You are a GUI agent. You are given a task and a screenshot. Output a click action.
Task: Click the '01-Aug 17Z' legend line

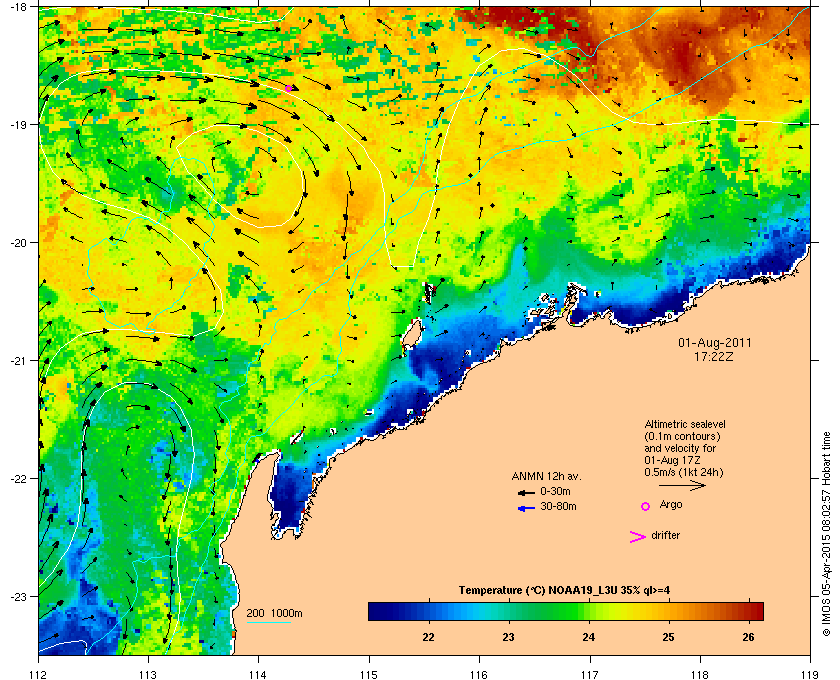(672, 460)
